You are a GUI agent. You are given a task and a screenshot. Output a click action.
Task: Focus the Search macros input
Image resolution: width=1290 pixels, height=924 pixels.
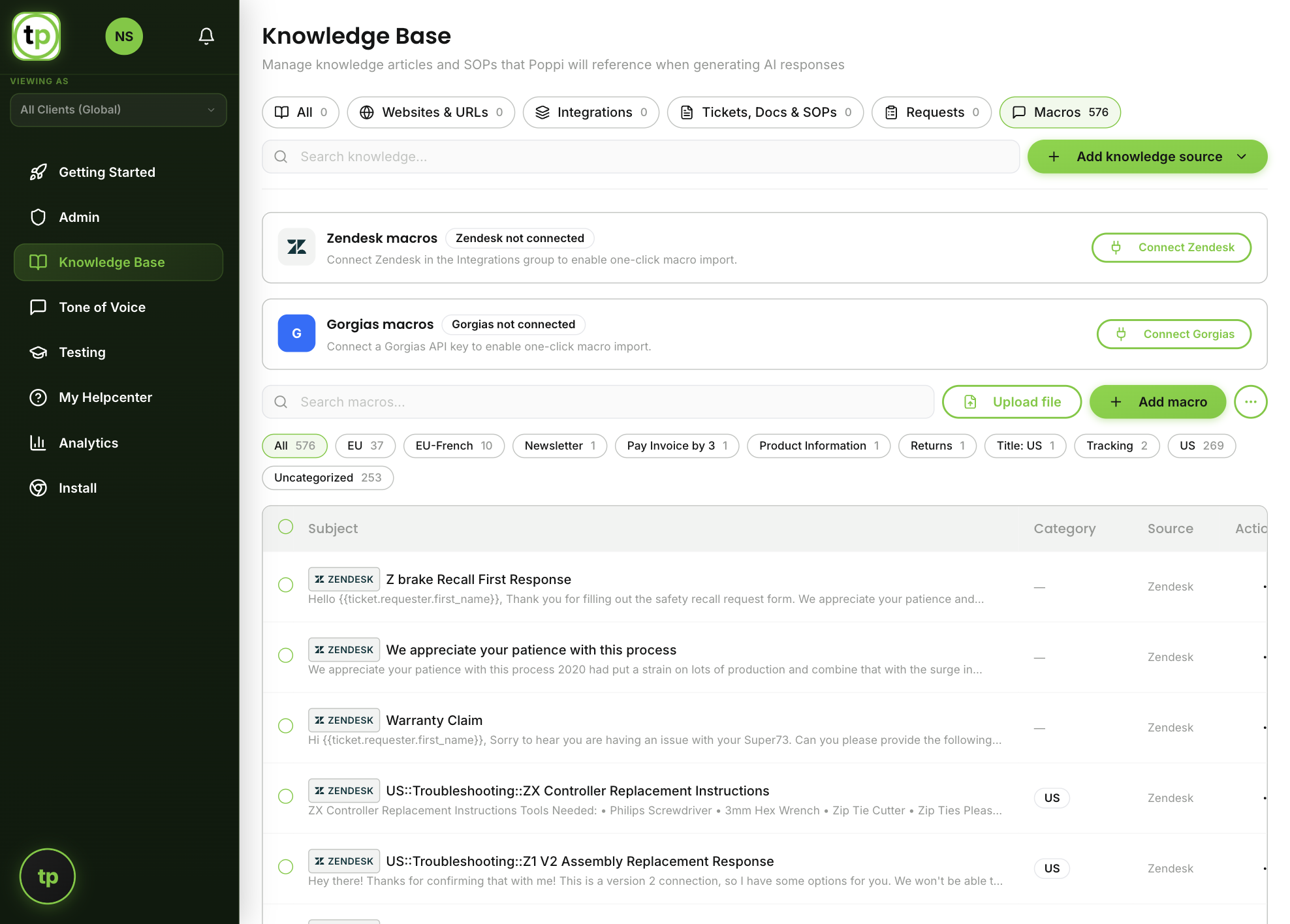click(598, 402)
